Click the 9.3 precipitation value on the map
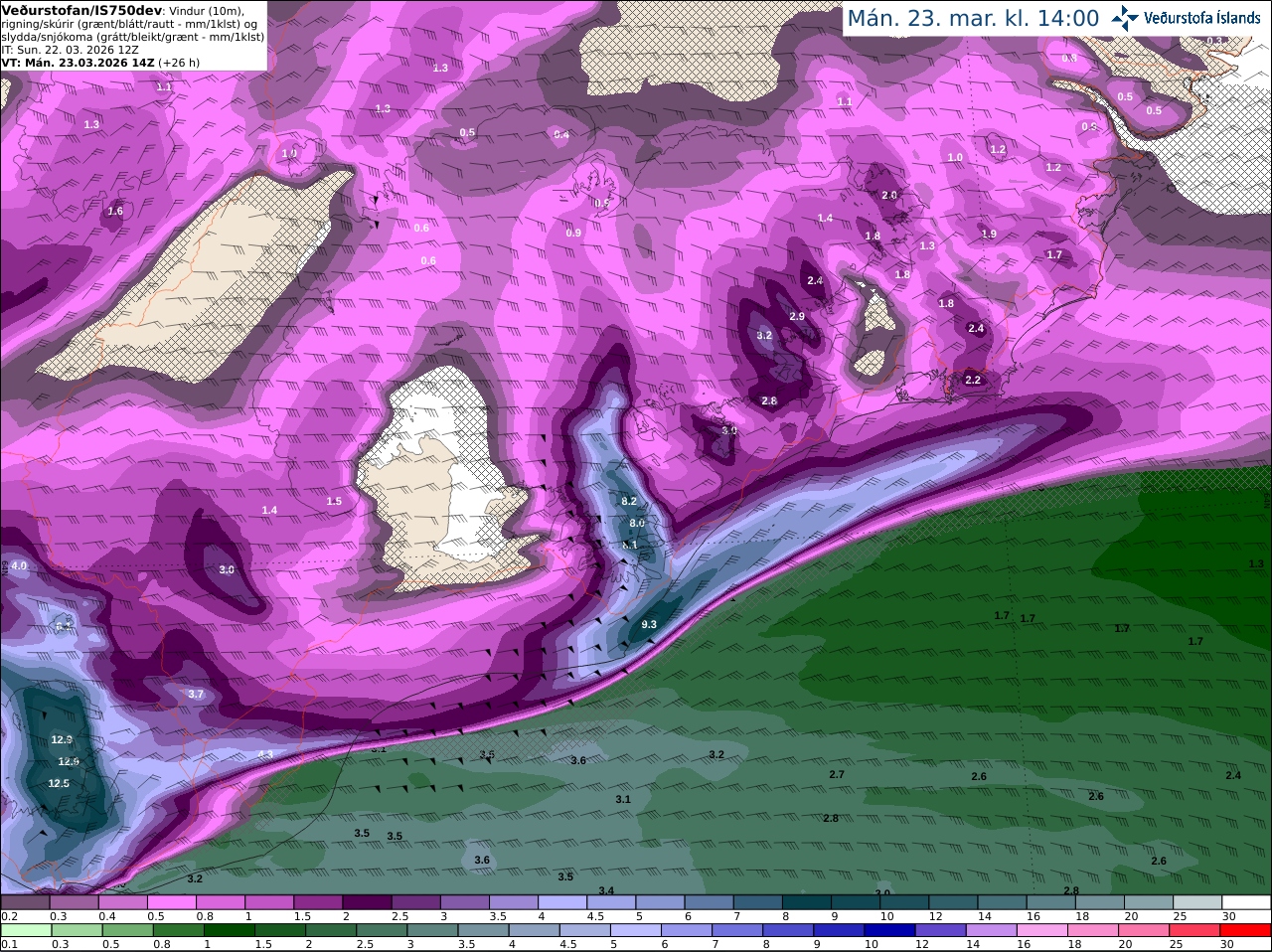This screenshot has height=952, width=1272. (x=649, y=624)
